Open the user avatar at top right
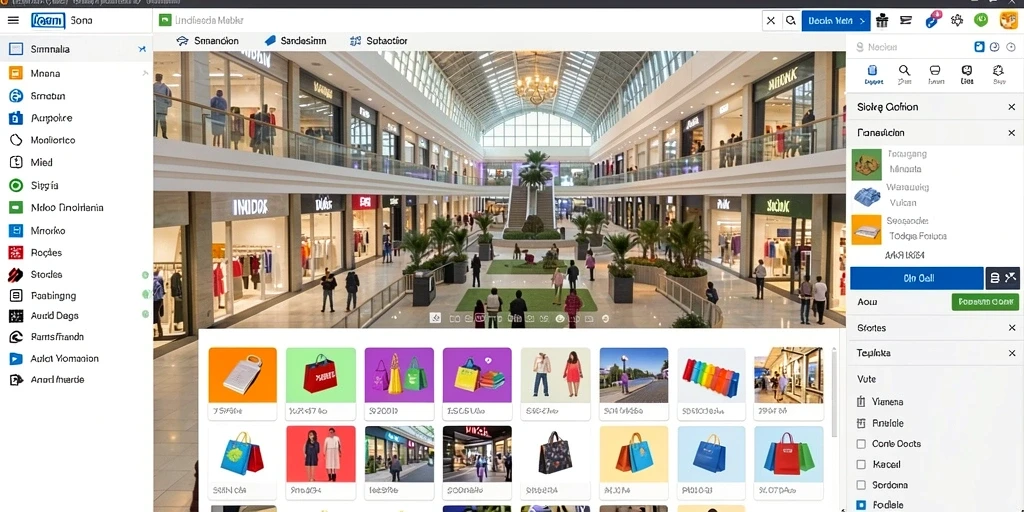This screenshot has height=512, width=1024. [x=1008, y=20]
